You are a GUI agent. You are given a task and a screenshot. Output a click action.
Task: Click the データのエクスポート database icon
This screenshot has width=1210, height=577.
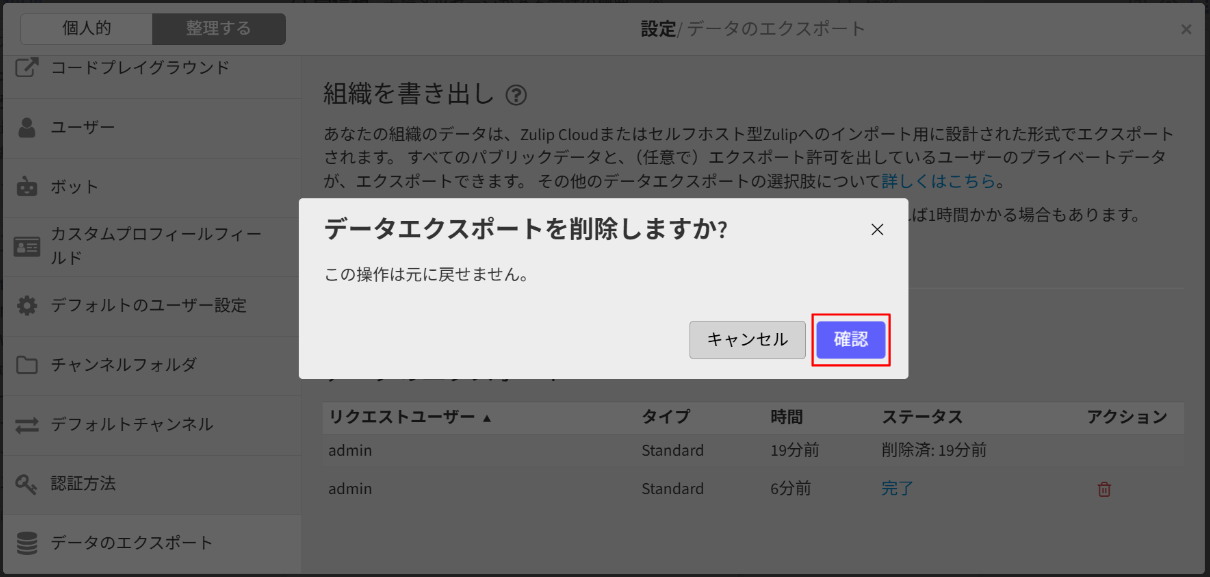click(28, 543)
